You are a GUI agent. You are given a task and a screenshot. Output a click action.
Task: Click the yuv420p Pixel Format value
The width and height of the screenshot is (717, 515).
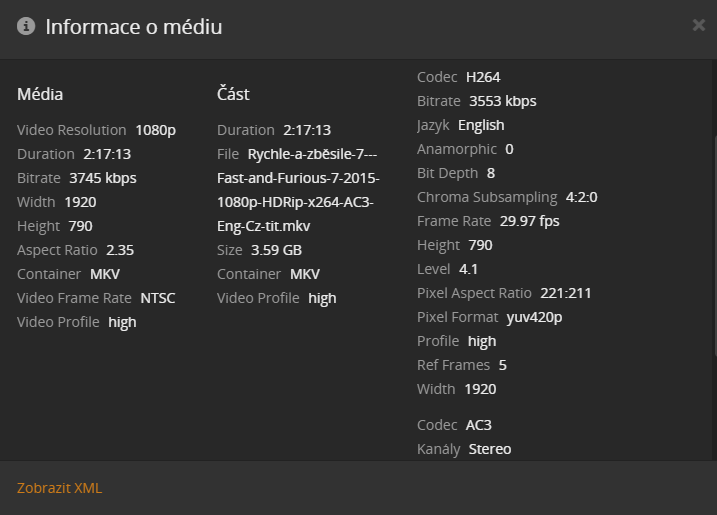(535, 317)
